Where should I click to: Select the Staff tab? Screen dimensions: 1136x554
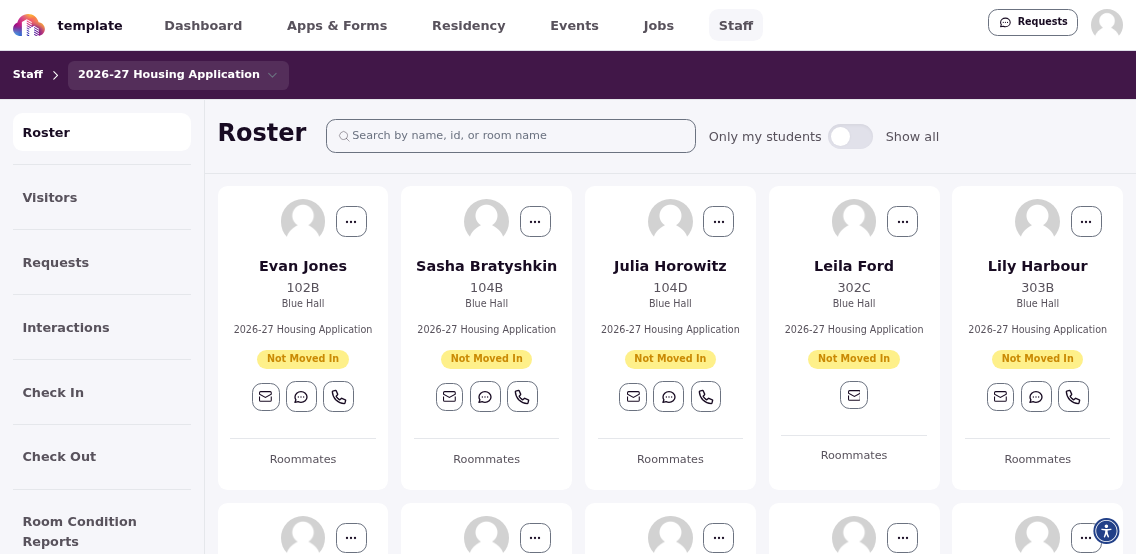pos(736,25)
